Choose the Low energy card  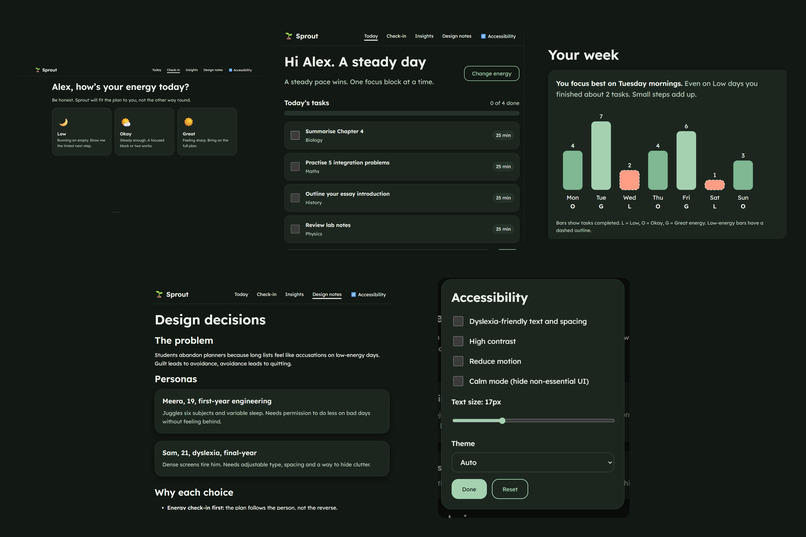(82, 132)
